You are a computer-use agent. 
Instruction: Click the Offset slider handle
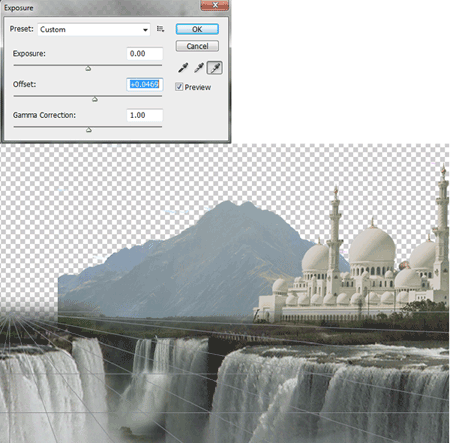[x=95, y=99]
